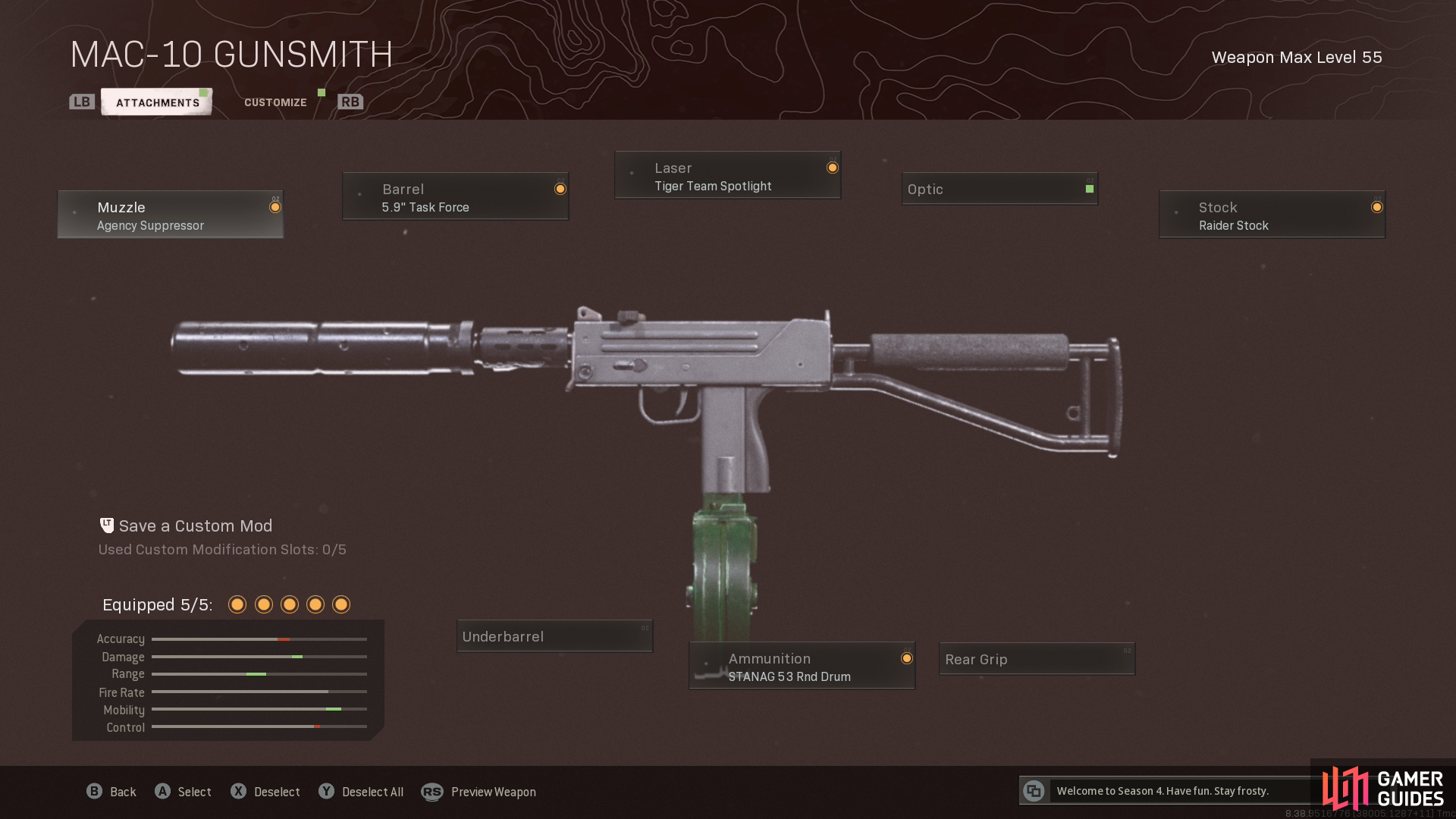Click the B Back button icon
The image size is (1456, 819).
tap(94, 791)
